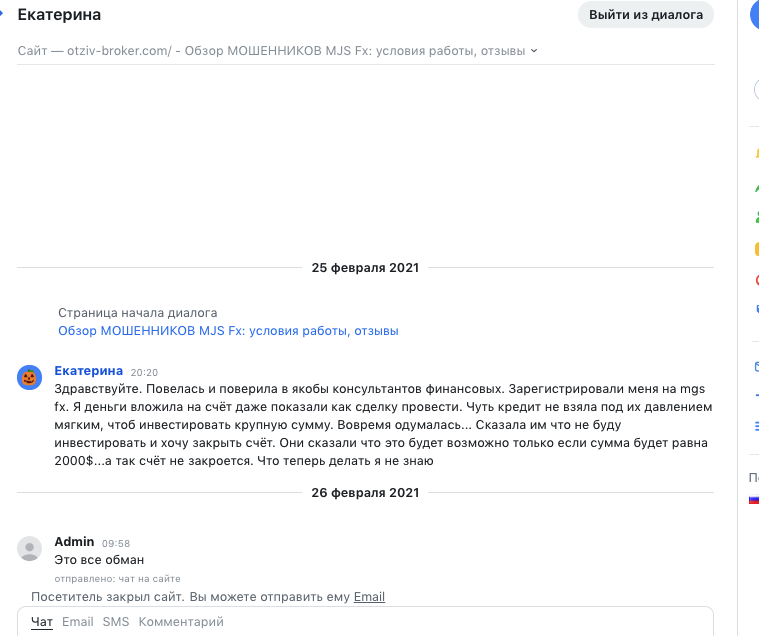Click the Выйти из диалога button
The image size is (759, 636).
click(x=646, y=15)
